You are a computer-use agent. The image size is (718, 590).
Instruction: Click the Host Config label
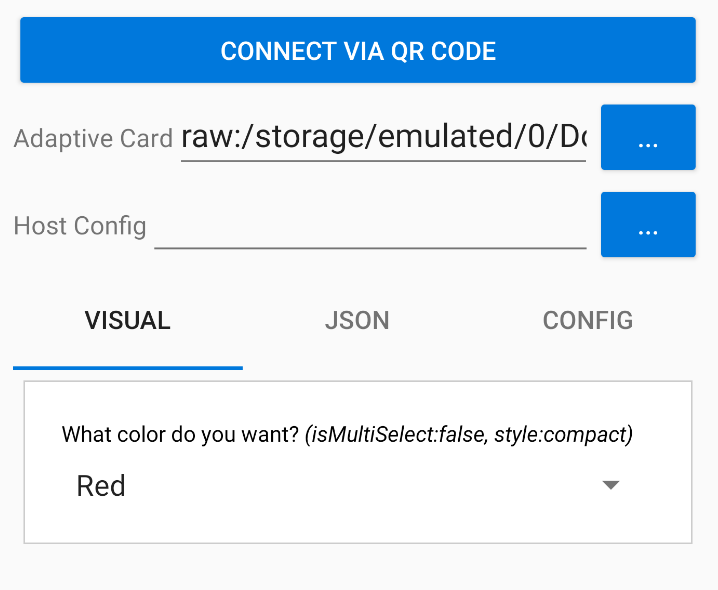coord(80,226)
